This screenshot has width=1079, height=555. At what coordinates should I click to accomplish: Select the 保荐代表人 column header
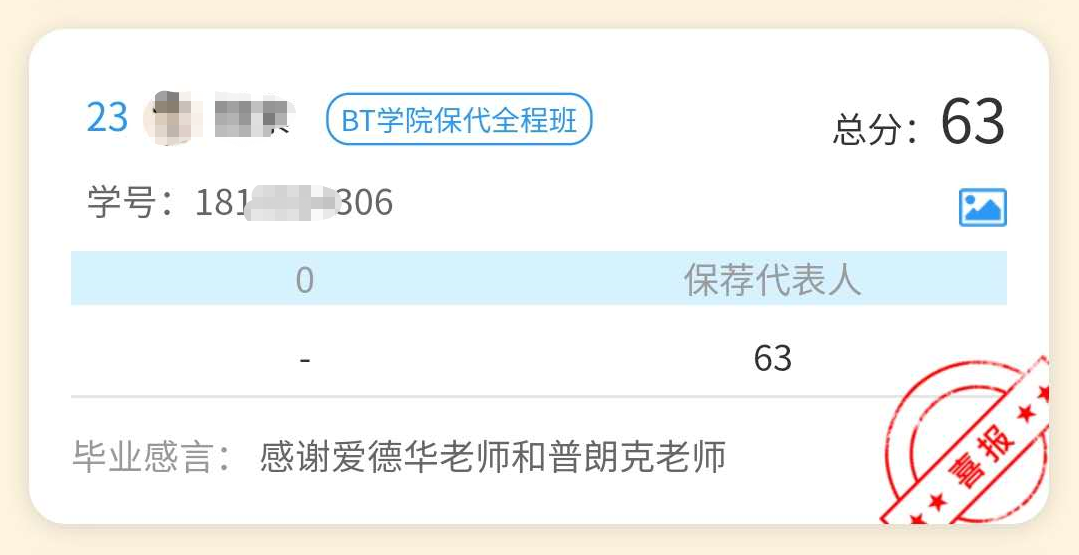tap(772, 279)
